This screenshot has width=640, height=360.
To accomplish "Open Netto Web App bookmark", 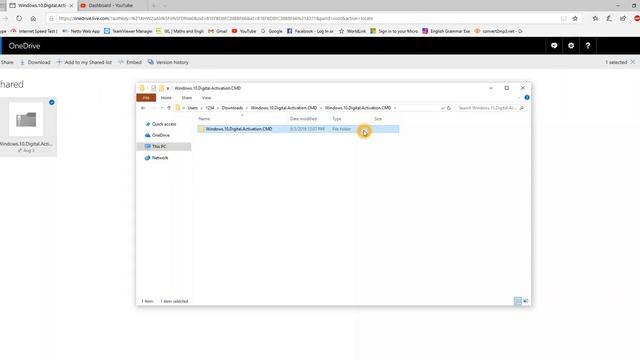I will (81, 31).
